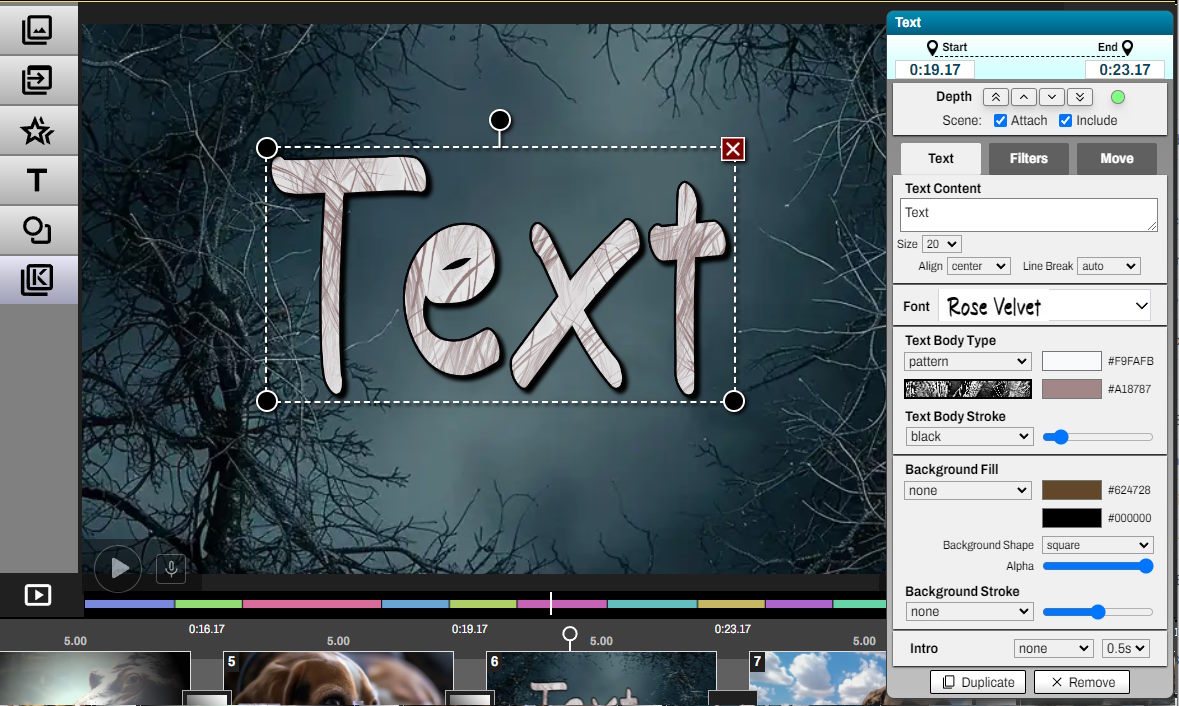Click the import media icon in sidebar
The height and width of the screenshot is (706, 1179).
[37, 80]
